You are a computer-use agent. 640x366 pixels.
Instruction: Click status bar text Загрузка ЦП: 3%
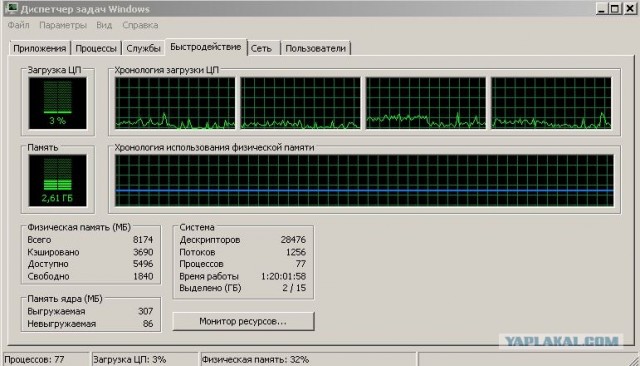[x=129, y=359]
